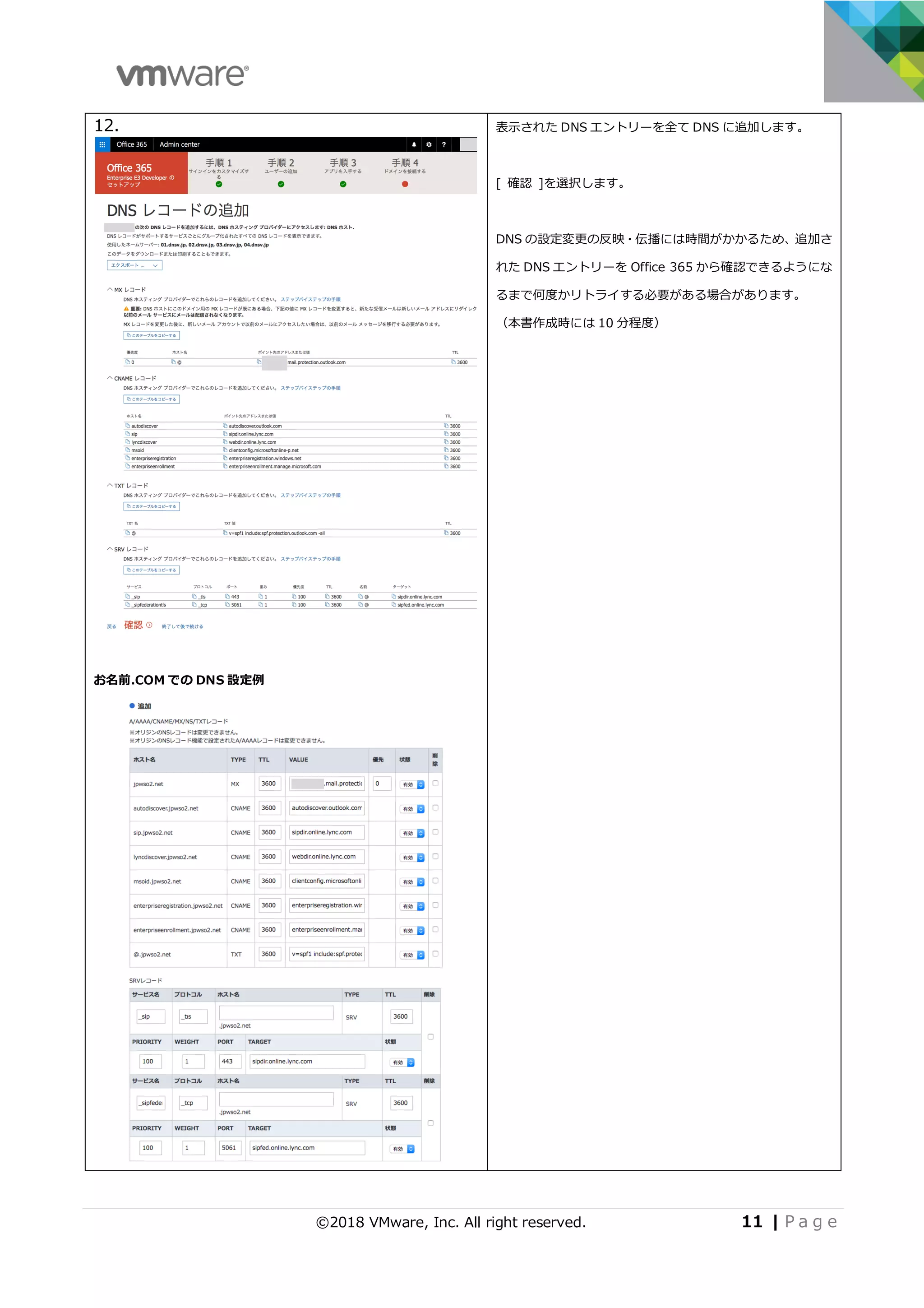Viewport: 924px width, 1308px height.
Task: Click the TTL field in the jpwso2.net MX row
Action: 270,784
